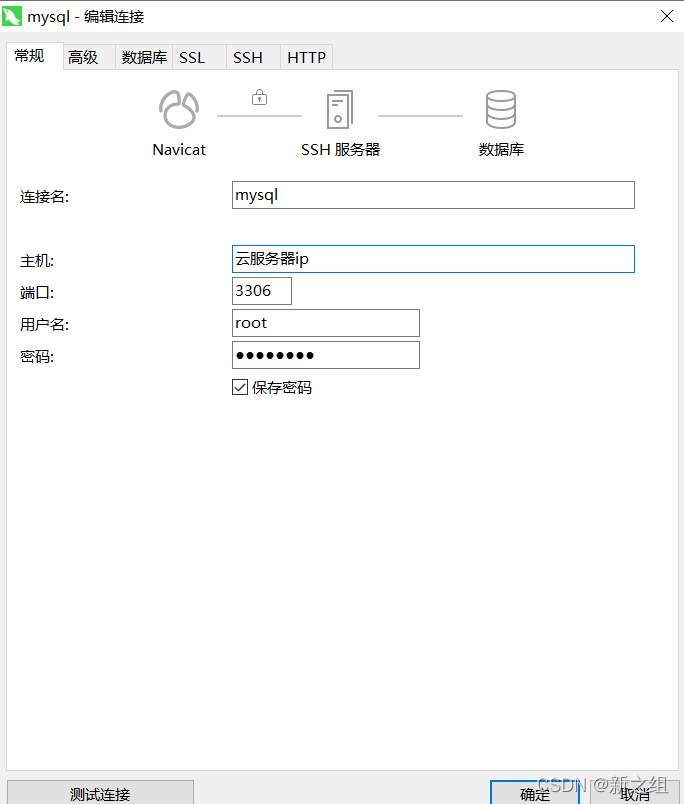Focus the 主机 field with 云服务器ip
The image size is (684, 804).
[433, 259]
